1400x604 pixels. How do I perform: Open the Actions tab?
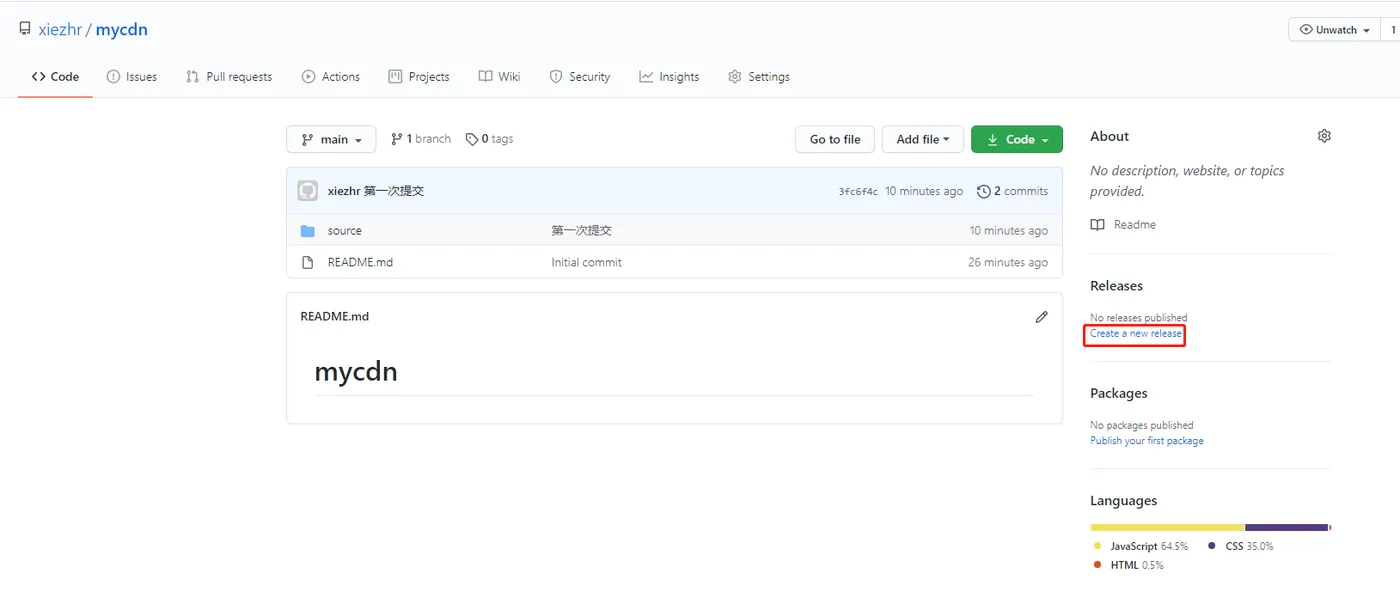point(331,76)
